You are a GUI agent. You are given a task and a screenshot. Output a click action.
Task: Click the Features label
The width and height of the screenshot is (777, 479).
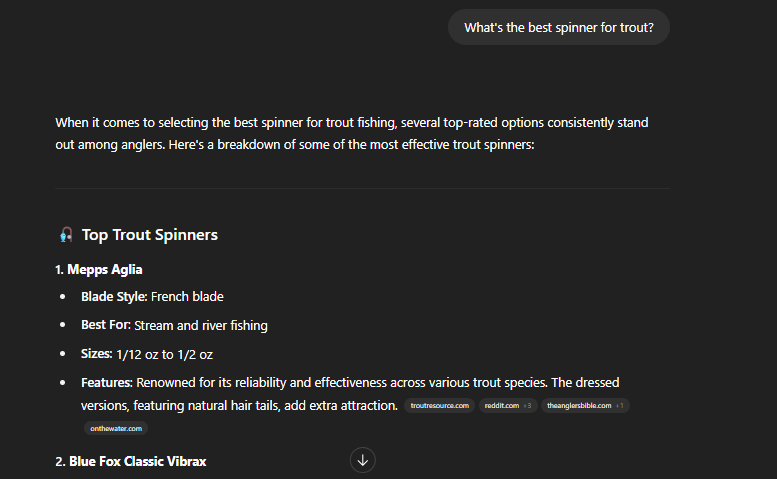tap(107, 382)
